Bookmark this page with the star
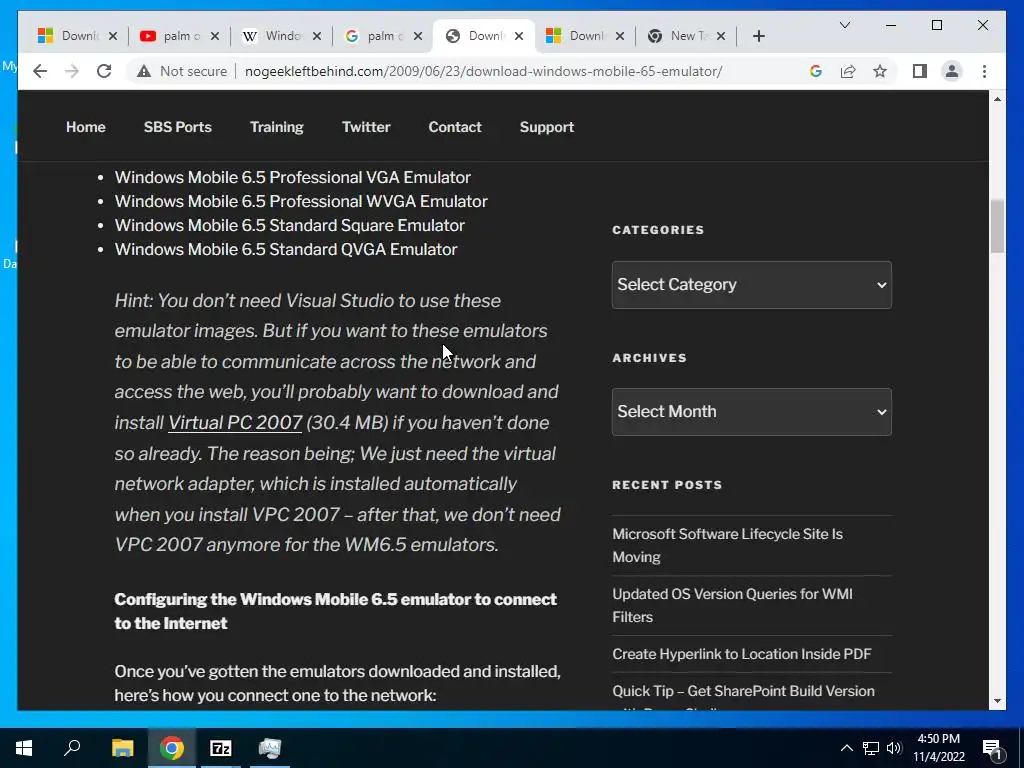 tap(880, 71)
